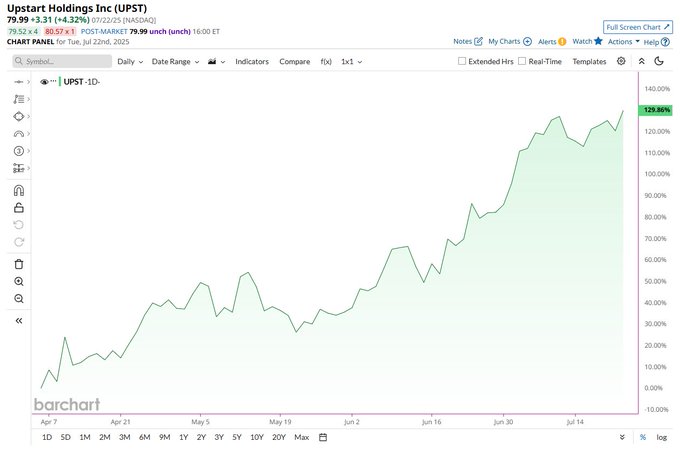Viewport: 680px width, 449px height.
Task: Click the redo arrow icon
Action: [19, 242]
